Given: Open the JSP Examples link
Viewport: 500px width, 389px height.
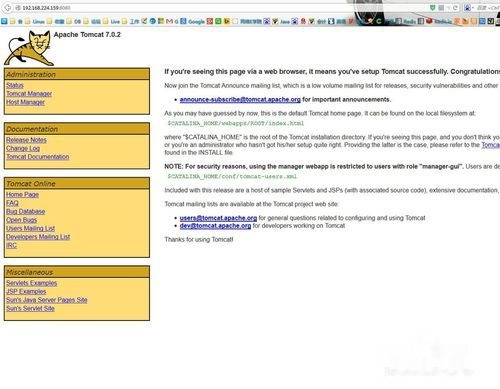Looking at the screenshot, I should (x=26, y=291).
